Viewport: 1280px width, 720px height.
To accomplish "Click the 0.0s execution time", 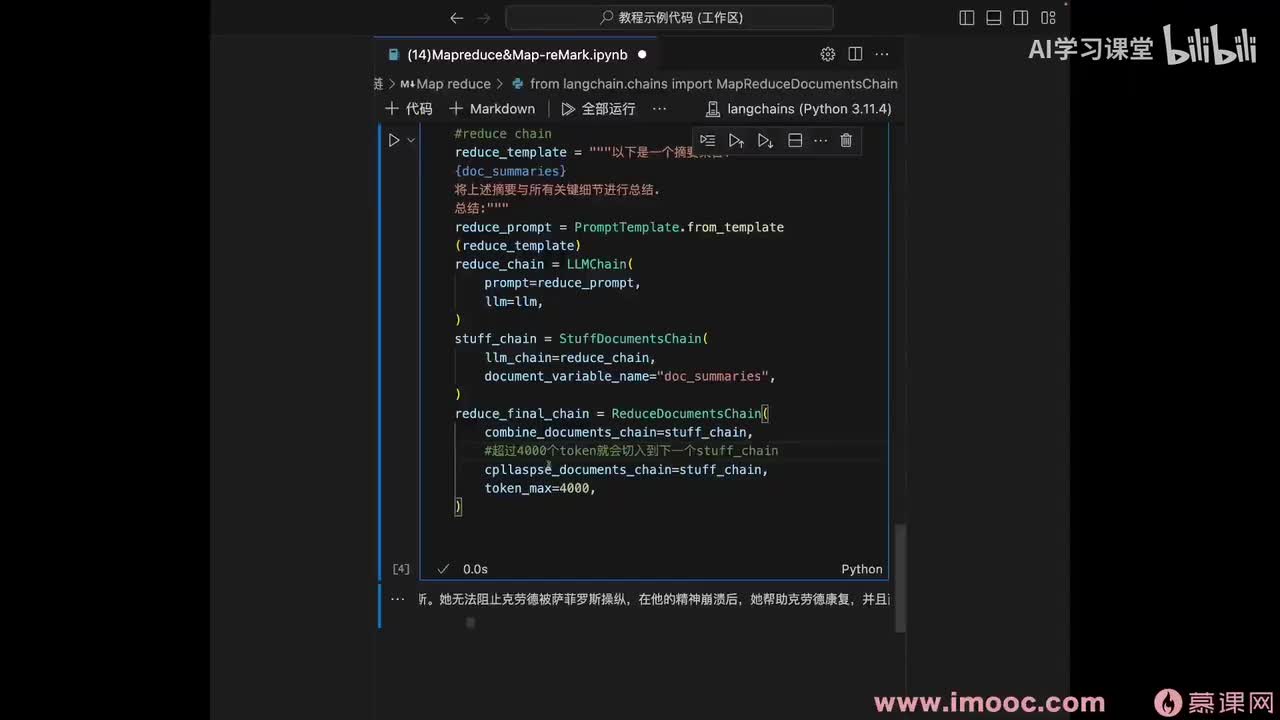I will point(475,569).
